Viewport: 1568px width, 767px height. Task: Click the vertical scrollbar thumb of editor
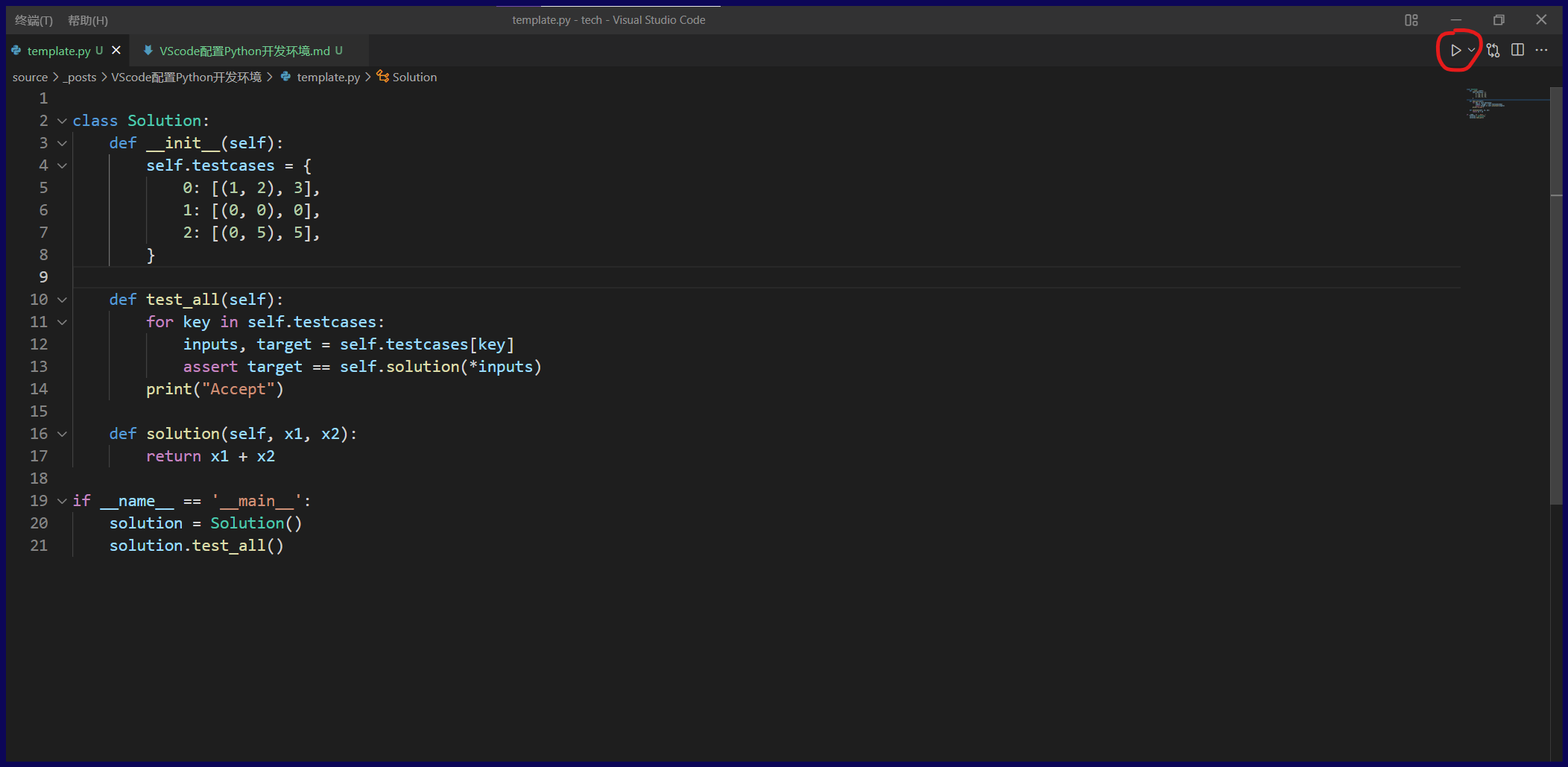coord(1556,298)
